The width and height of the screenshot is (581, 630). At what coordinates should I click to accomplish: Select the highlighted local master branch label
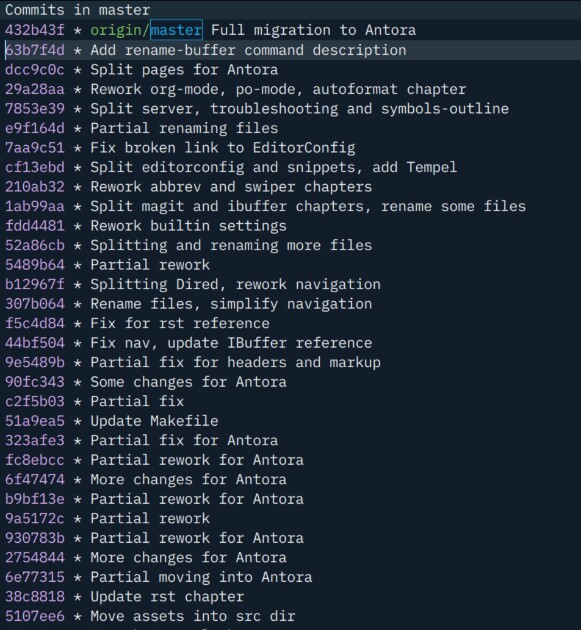[x=176, y=30]
